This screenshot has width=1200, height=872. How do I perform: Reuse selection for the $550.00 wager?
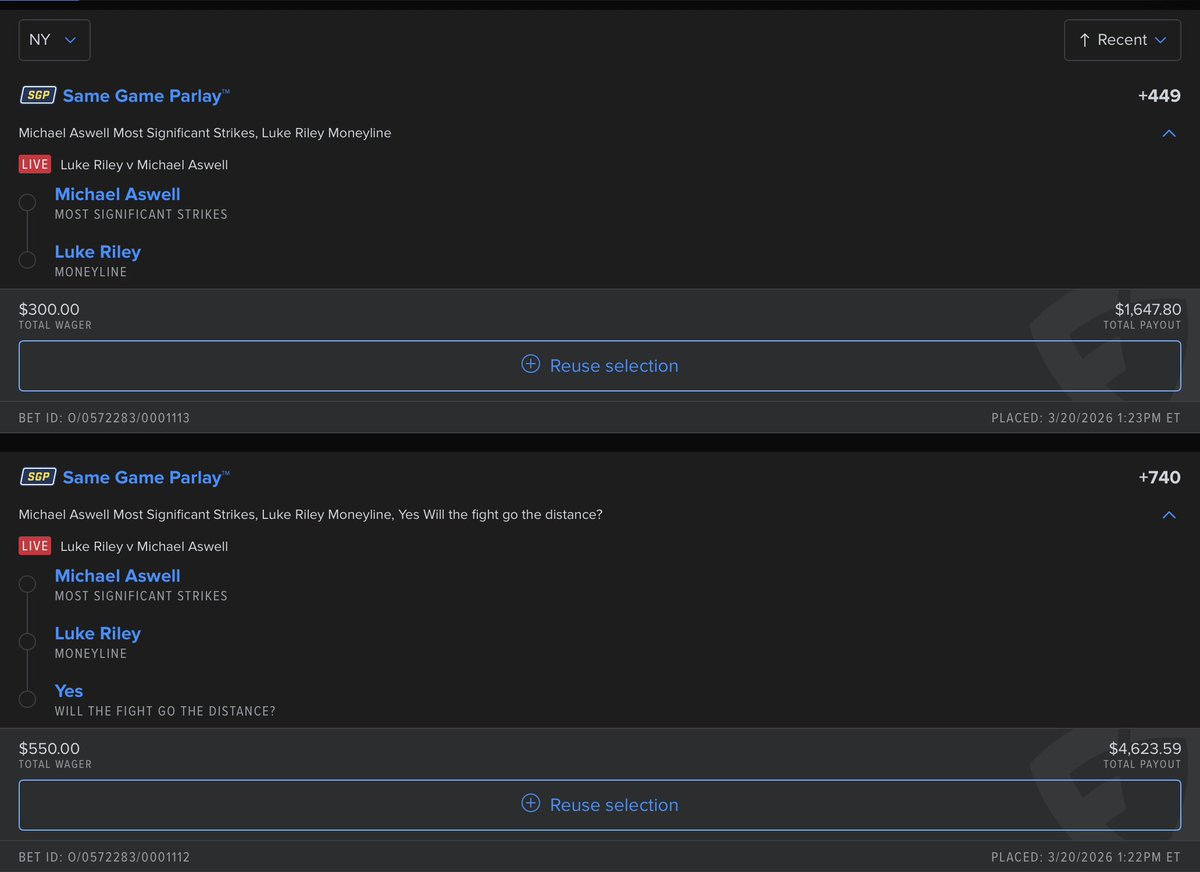(x=600, y=805)
